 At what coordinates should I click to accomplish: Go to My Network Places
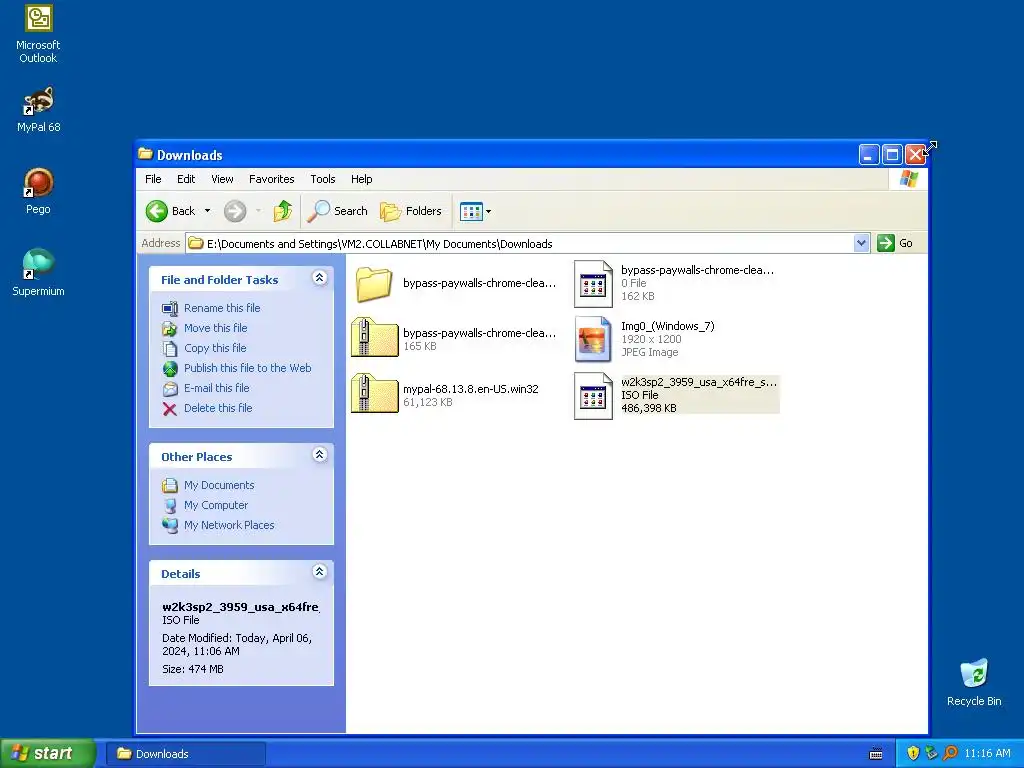tap(229, 525)
